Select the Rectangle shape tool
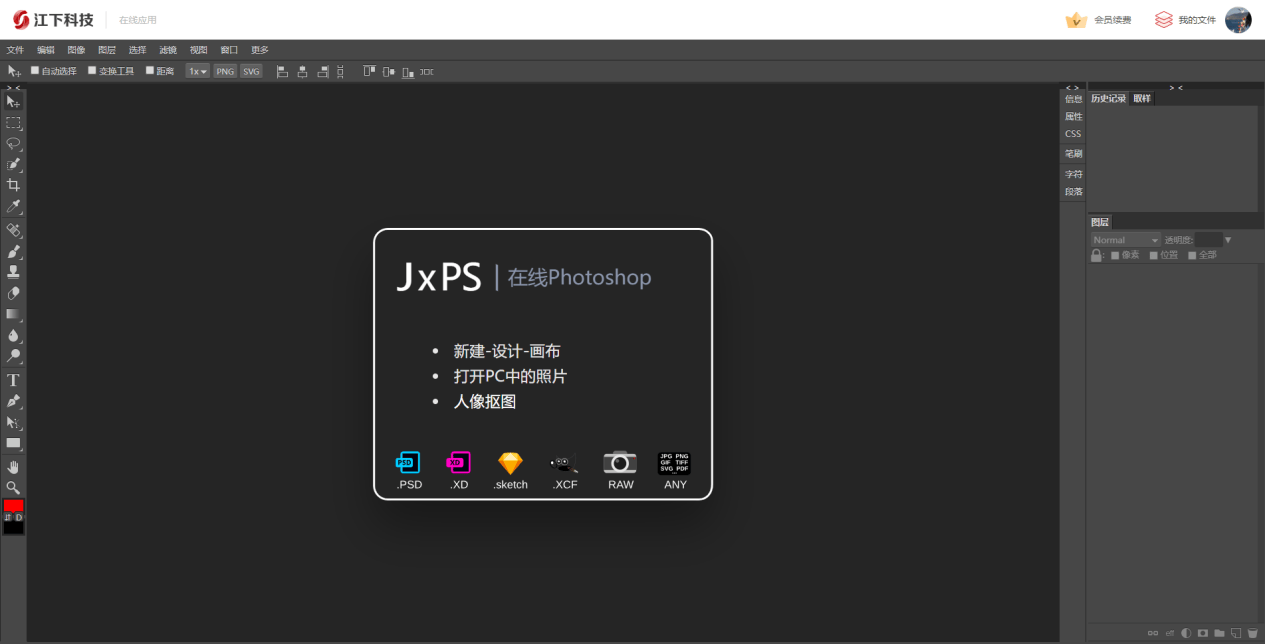Screen dimensions: 1265x644 tap(13, 443)
